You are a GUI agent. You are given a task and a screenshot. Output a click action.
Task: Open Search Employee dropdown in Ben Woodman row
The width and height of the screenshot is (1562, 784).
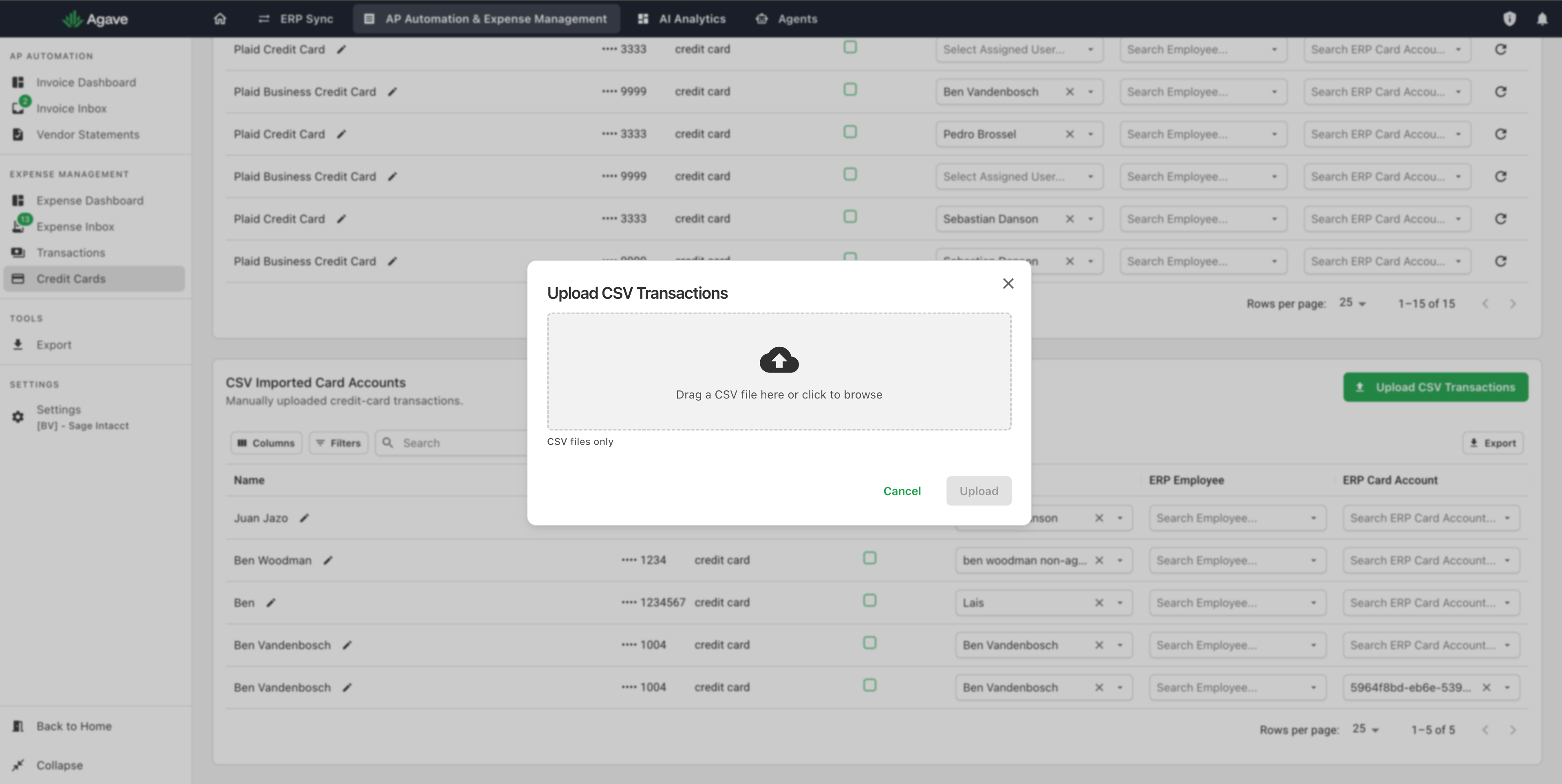pyautogui.click(x=1237, y=560)
